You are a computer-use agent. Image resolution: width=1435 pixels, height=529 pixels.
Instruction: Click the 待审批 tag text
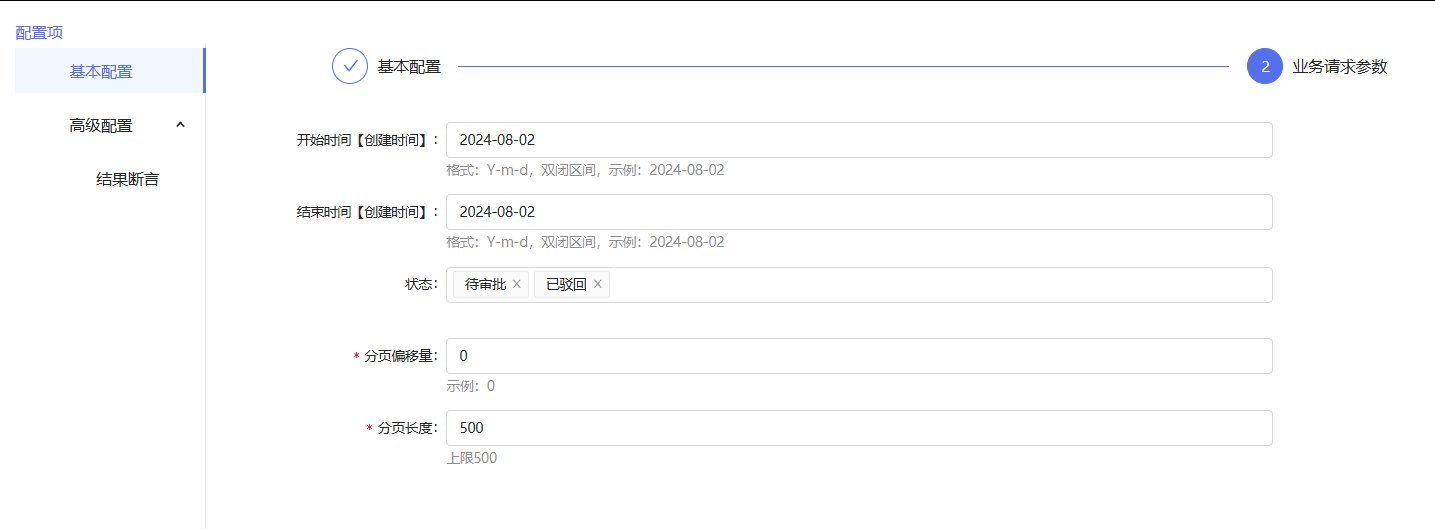click(x=485, y=285)
